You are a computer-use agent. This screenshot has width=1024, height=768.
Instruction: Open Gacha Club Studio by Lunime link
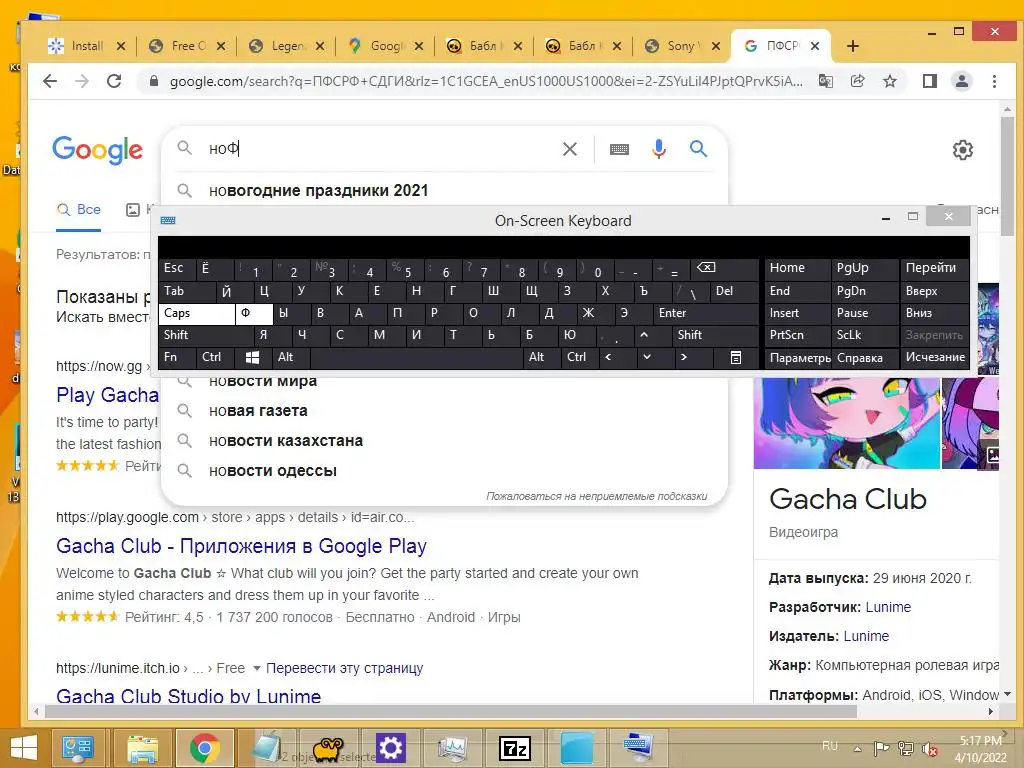[x=188, y=696]
